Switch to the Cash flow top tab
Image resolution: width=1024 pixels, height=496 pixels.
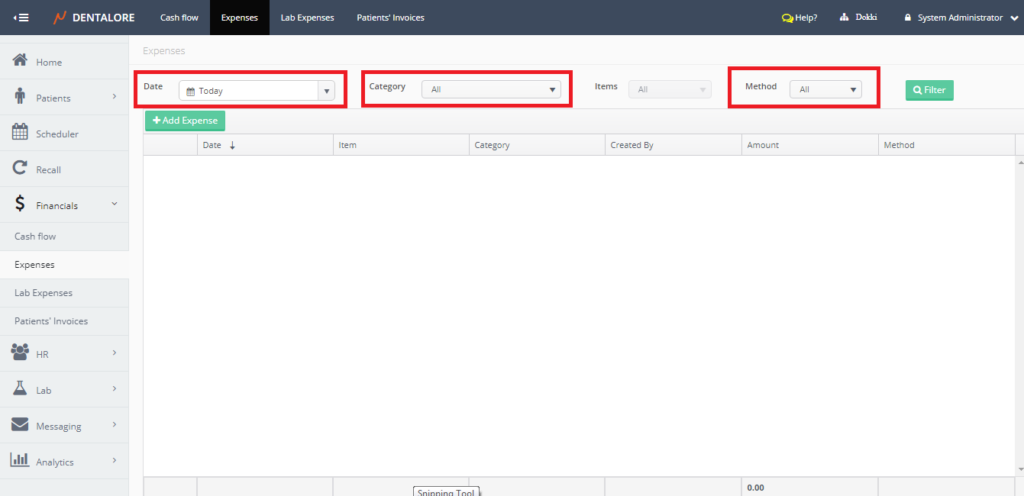tap(178, 18)
